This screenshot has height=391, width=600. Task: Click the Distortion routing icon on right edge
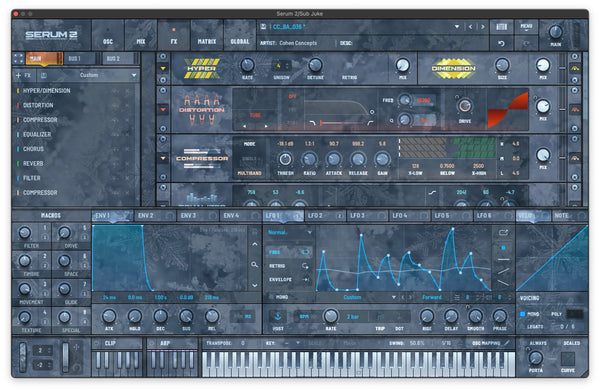[x=575, y=109]
